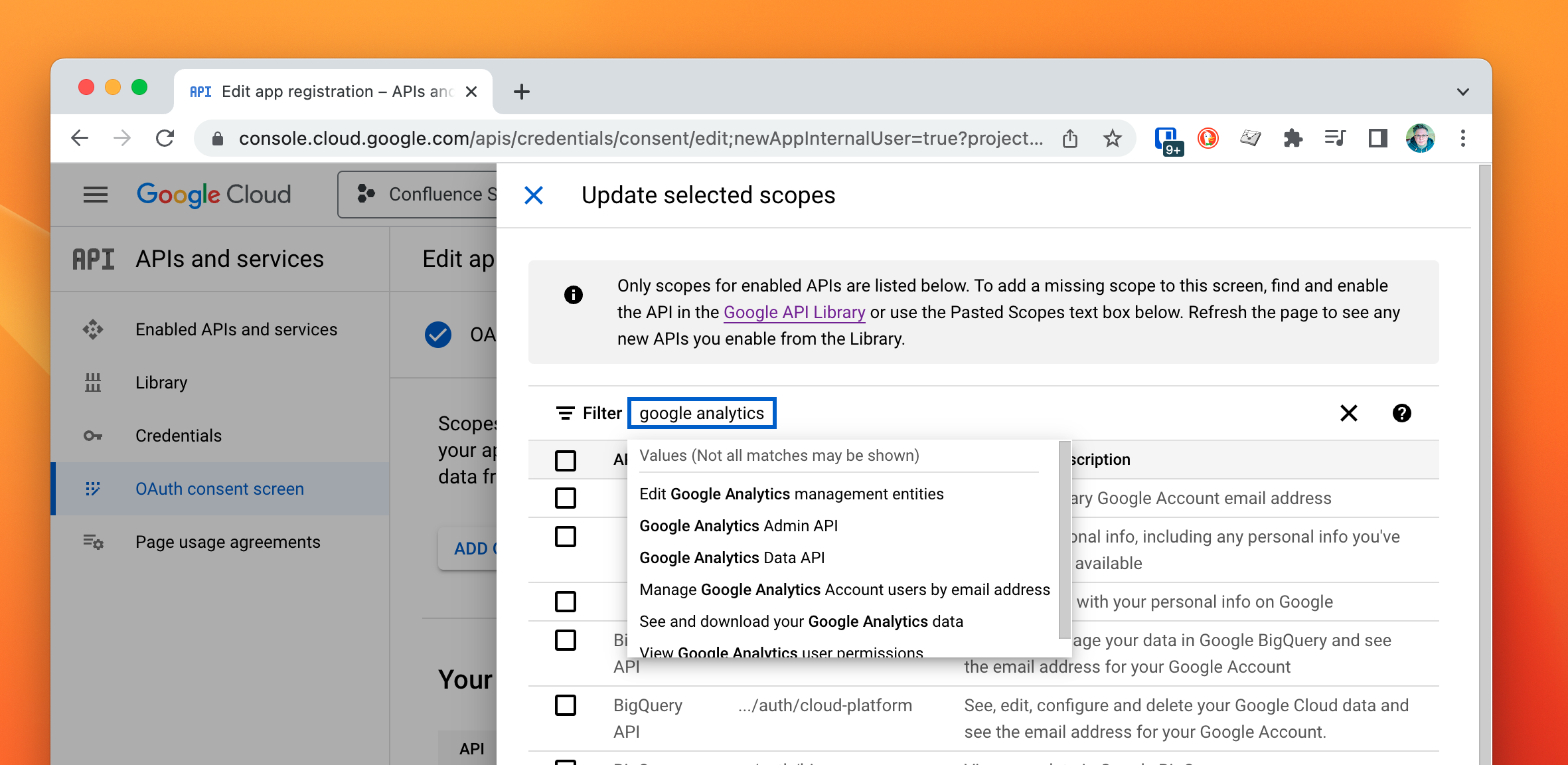
Task: Bookmark this page with the star icon
Action: [1112, 139]
